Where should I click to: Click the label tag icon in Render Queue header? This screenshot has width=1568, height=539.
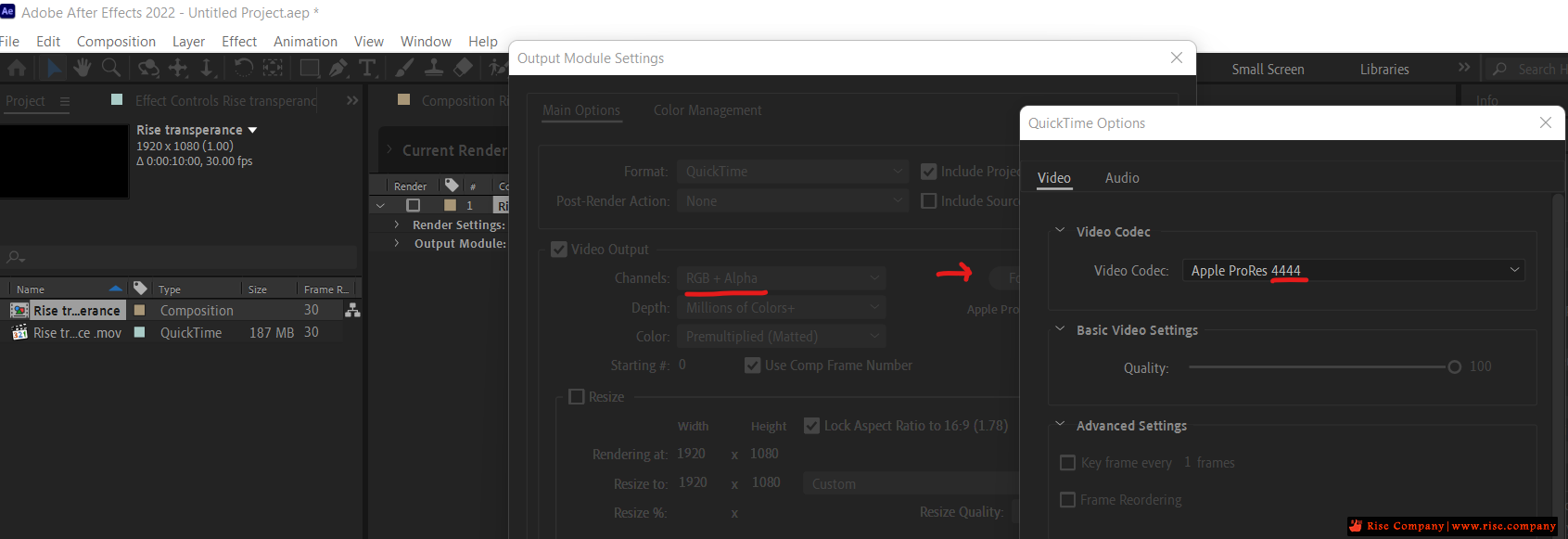click(452, 186)
